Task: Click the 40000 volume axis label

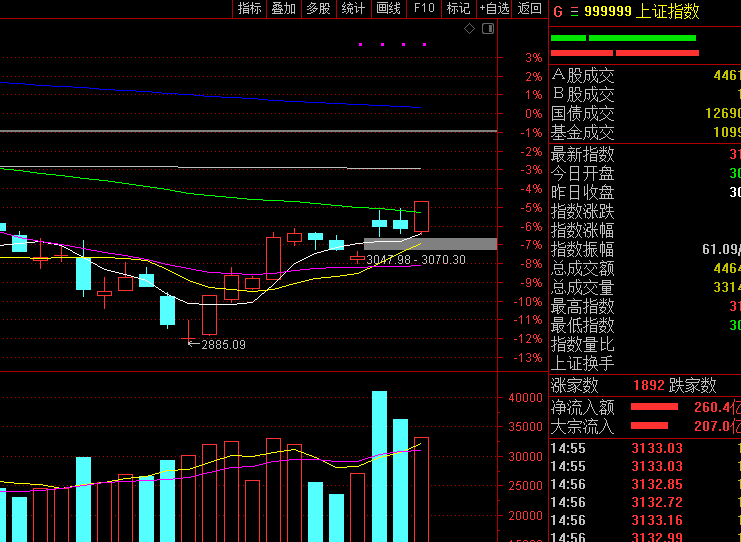Action: click(x=525, y=398)
